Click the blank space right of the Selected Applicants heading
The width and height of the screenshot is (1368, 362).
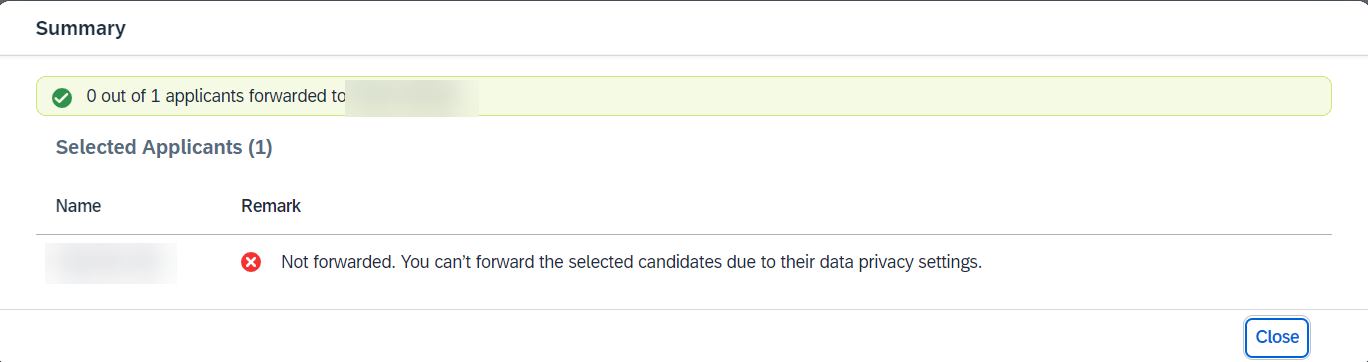click(800, 147)
